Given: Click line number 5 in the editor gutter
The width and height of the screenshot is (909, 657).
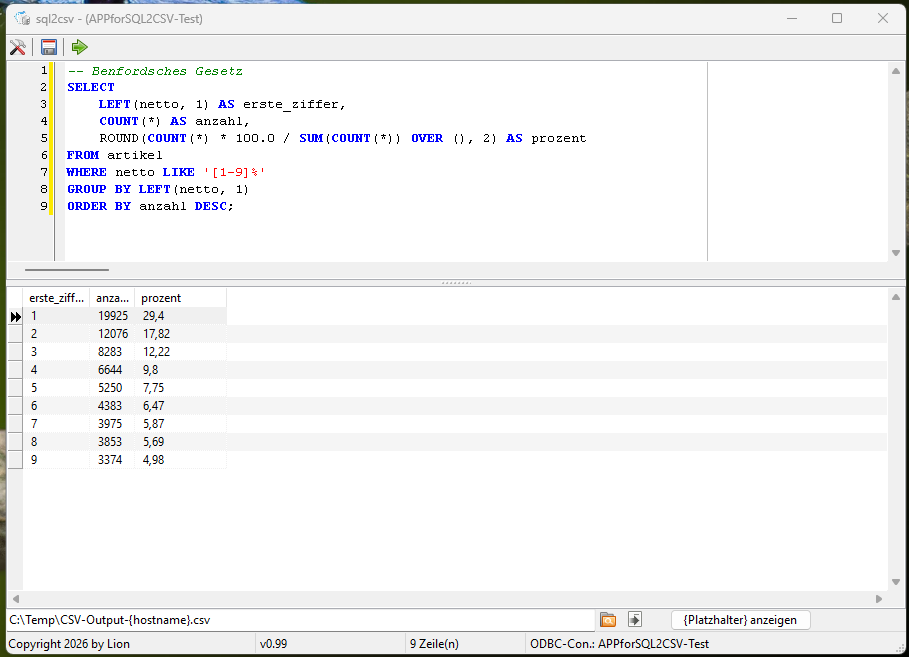Looking at the screenshot, I should (43, 138).
